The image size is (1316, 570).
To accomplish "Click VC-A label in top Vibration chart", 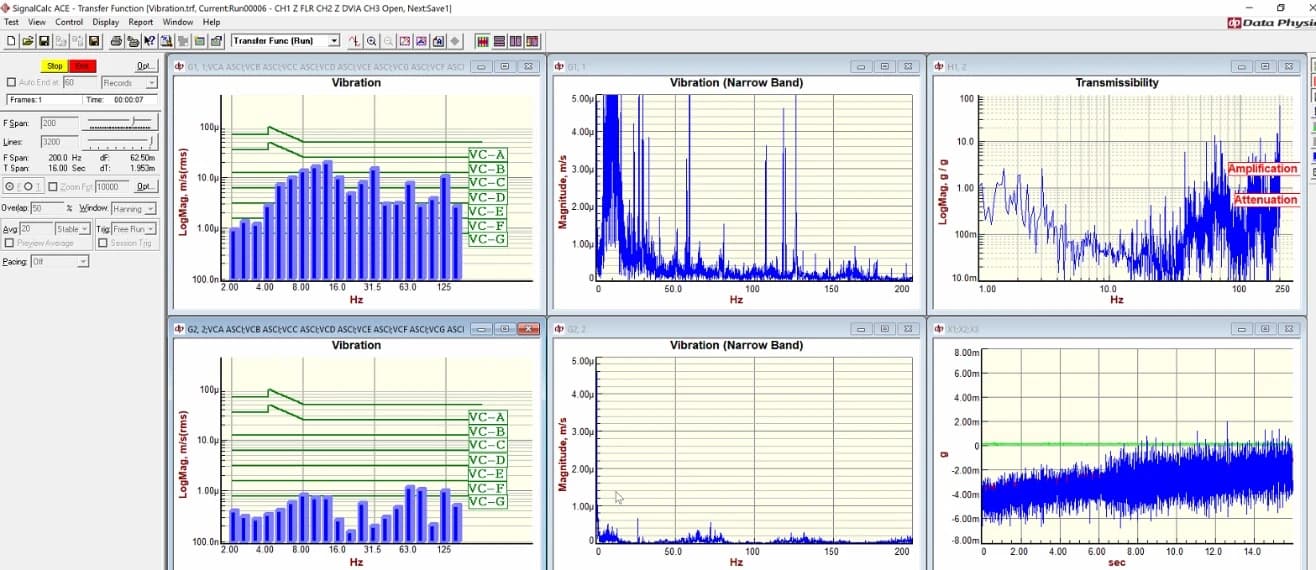I will [x=487, y=154].
